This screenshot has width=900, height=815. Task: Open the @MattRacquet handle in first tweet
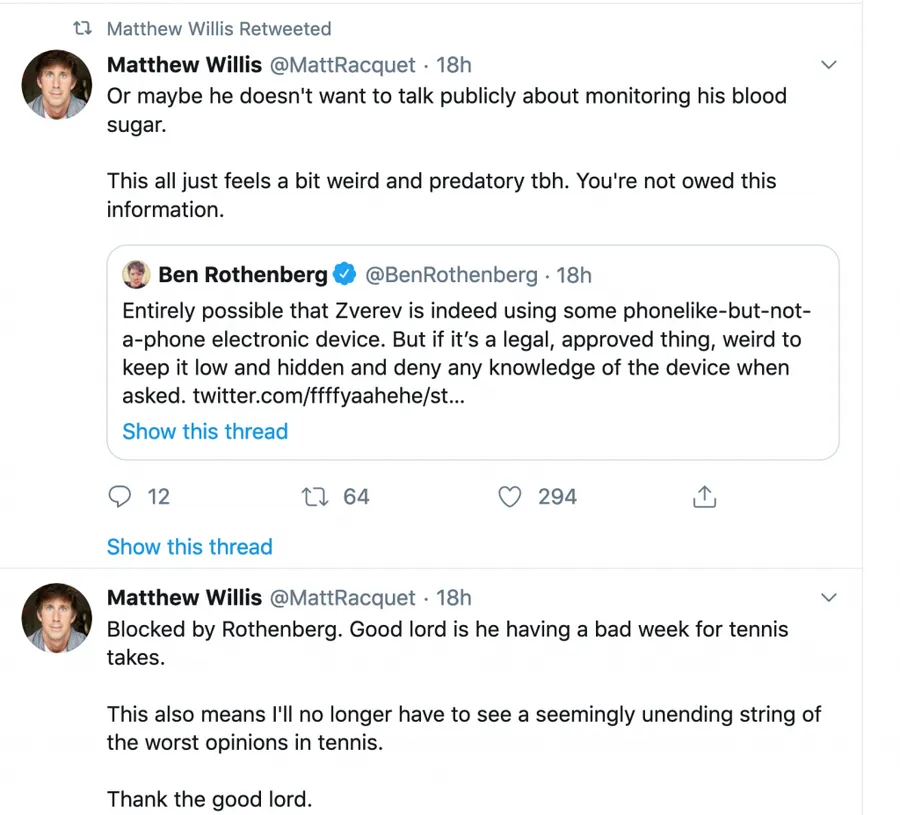343,65
